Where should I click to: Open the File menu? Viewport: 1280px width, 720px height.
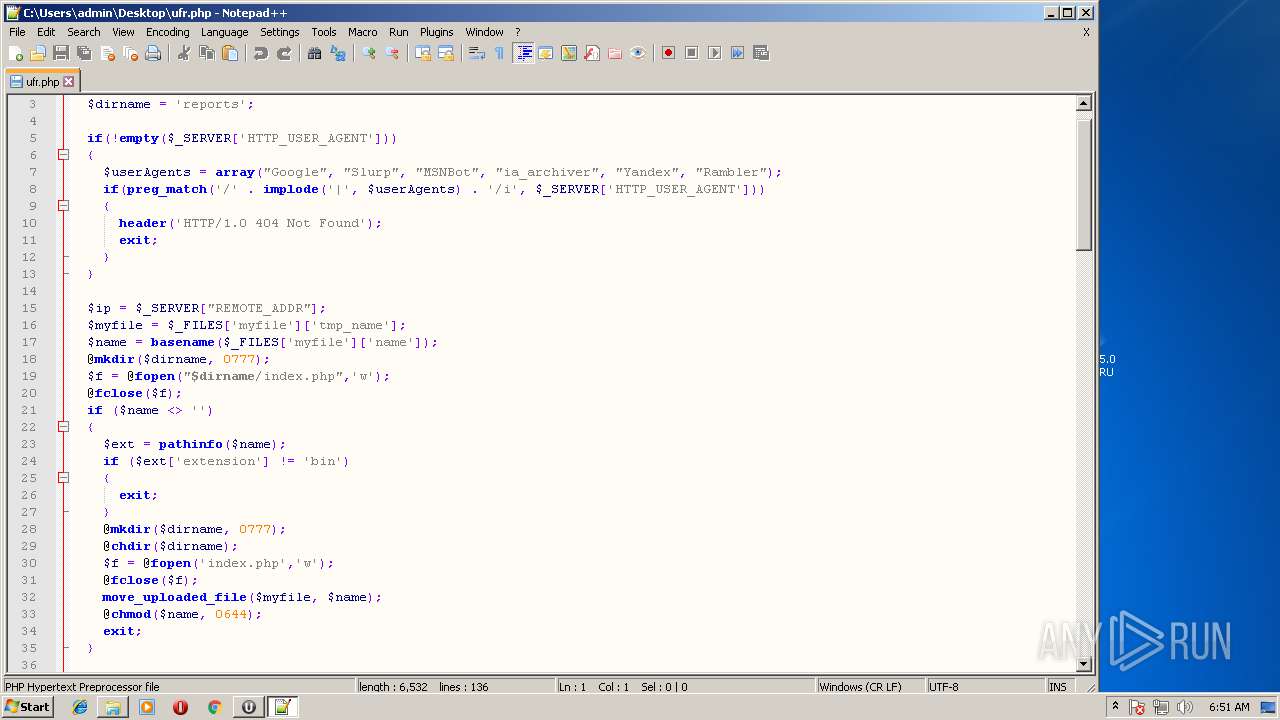[x=17, y=32]
